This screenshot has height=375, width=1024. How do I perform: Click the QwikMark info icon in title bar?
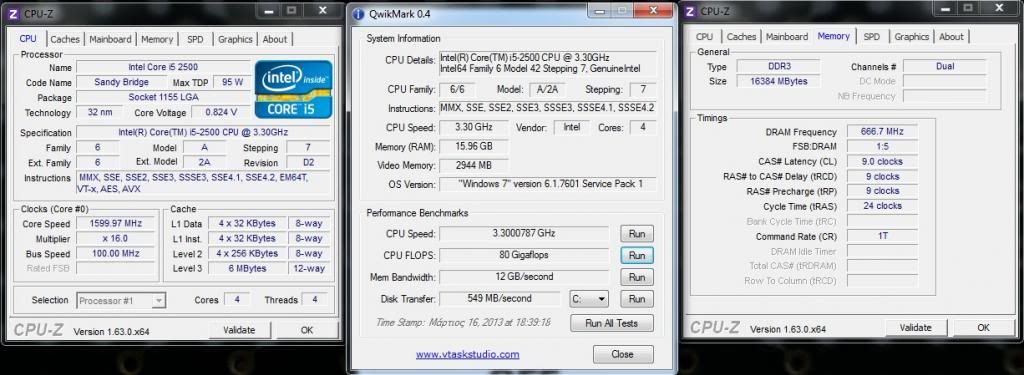point(359,14)
